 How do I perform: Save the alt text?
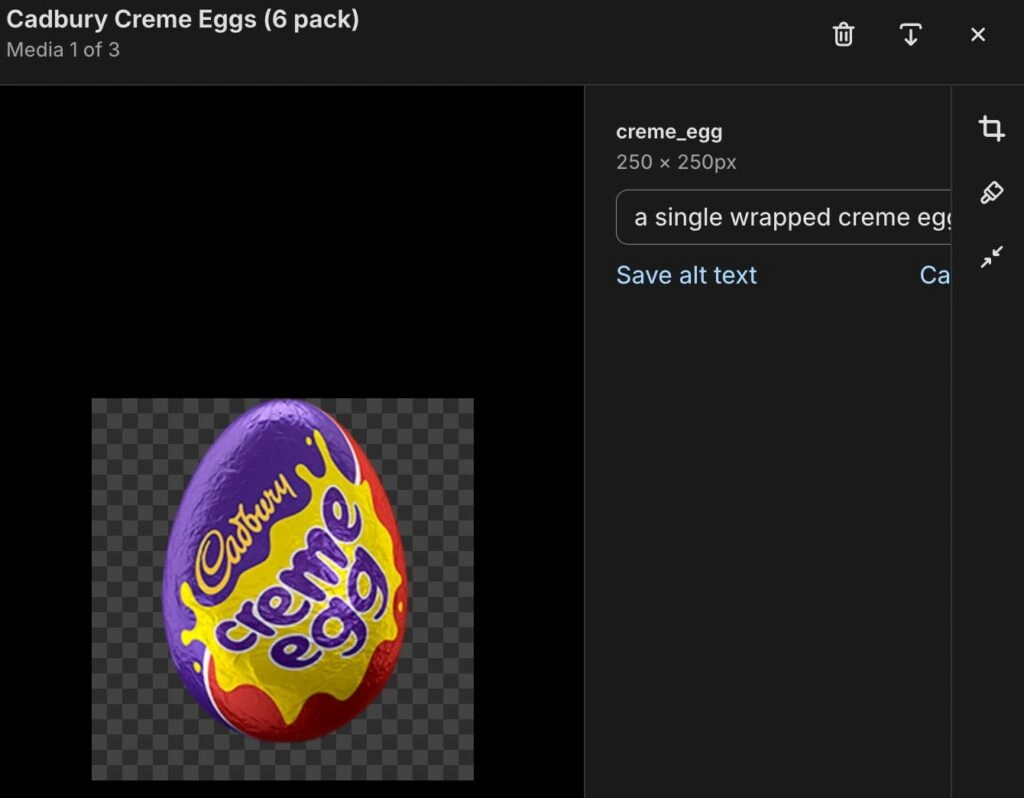click(x=686, y=275)
